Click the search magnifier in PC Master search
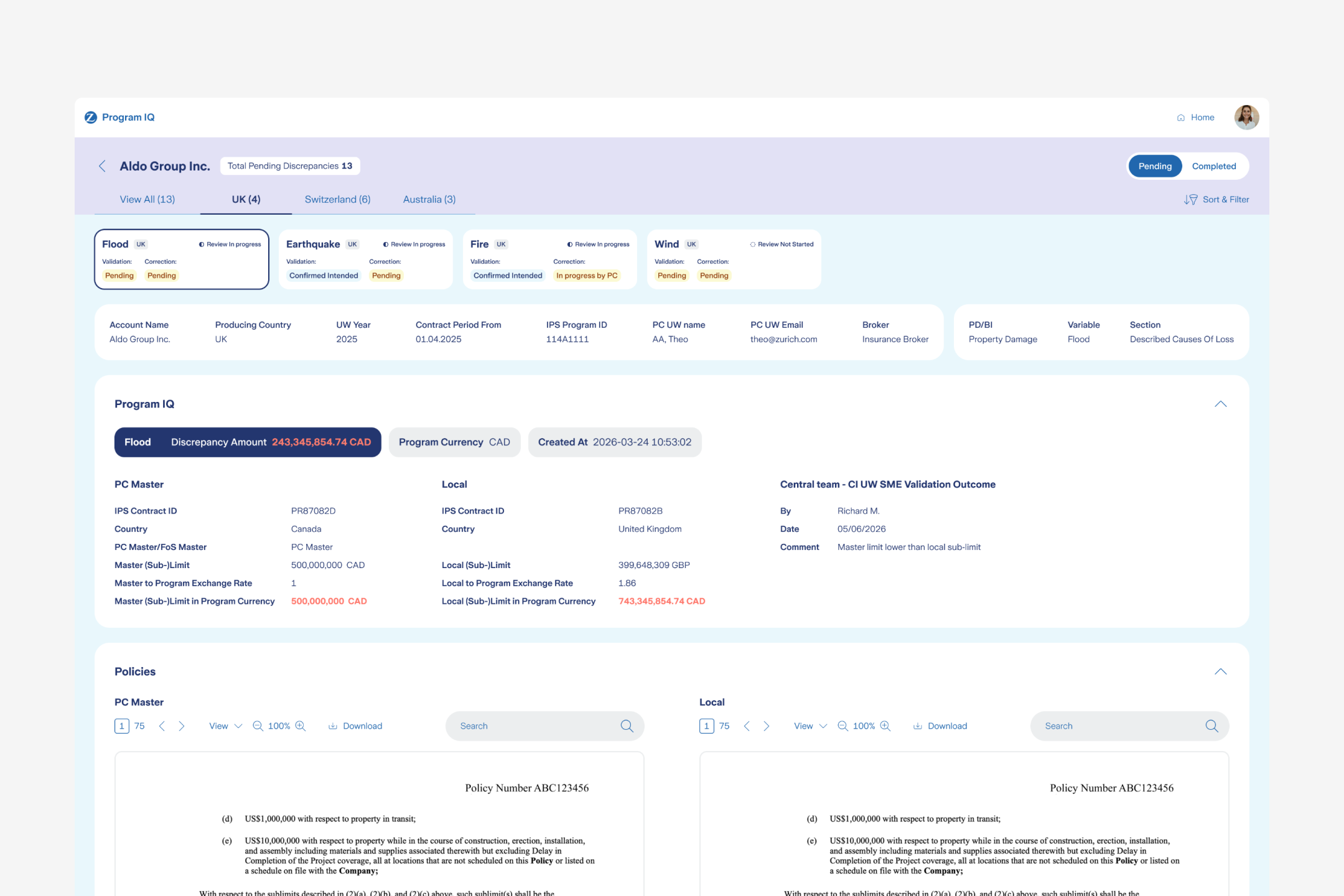The image size is (1344, 896). point(627,726)
